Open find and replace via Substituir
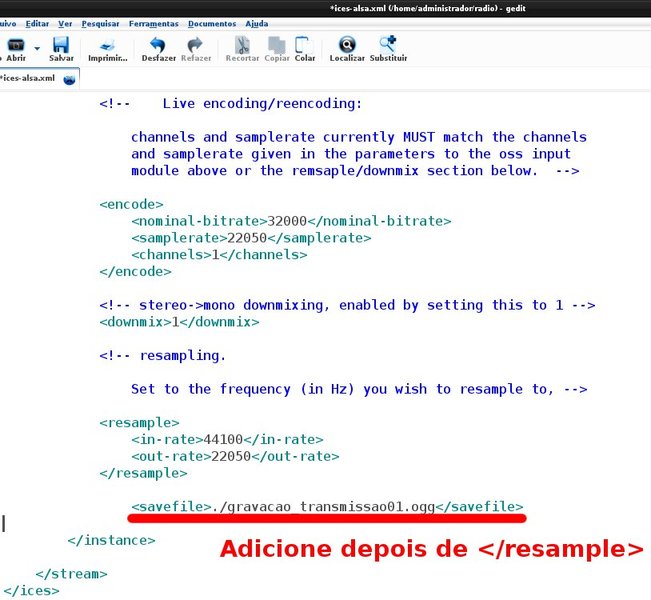 click(x=388, y=46)
